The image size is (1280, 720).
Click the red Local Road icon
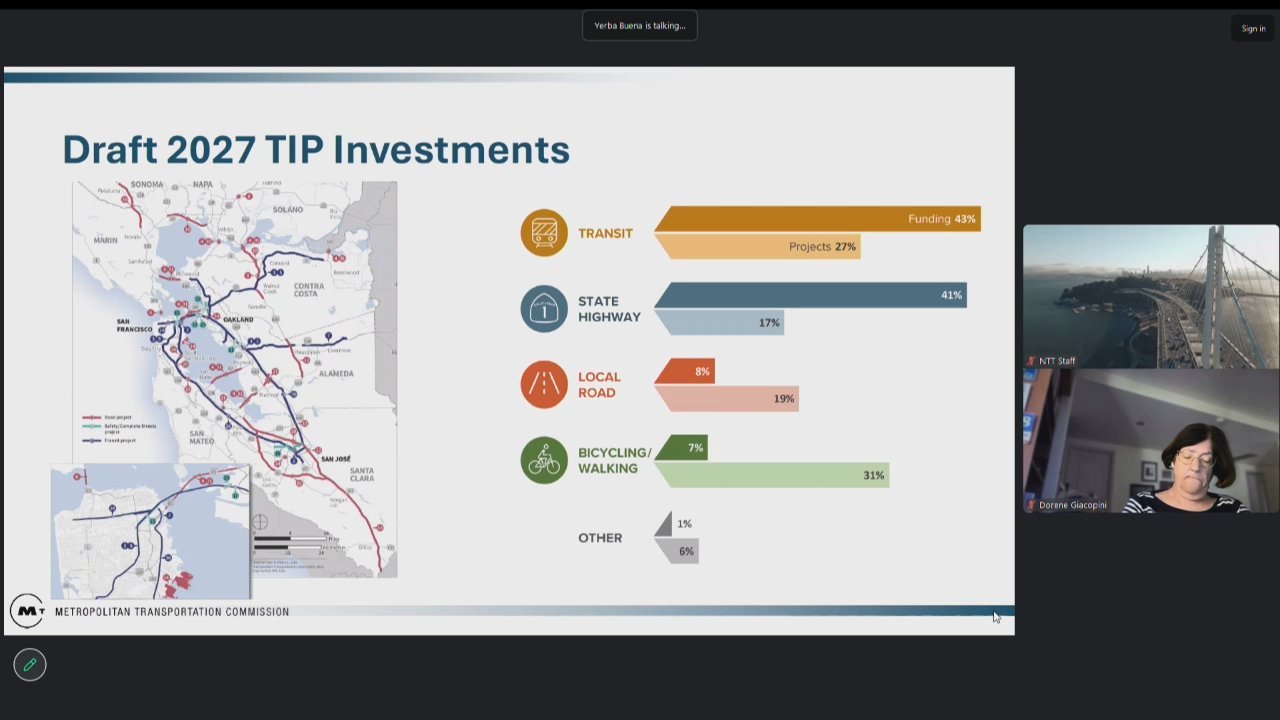544,385
